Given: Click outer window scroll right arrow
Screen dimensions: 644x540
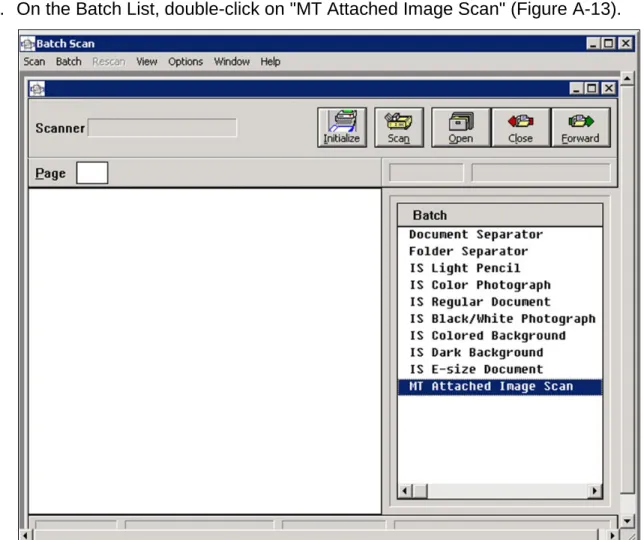Looking at the screenshot, I should click(x=613, y=535).
